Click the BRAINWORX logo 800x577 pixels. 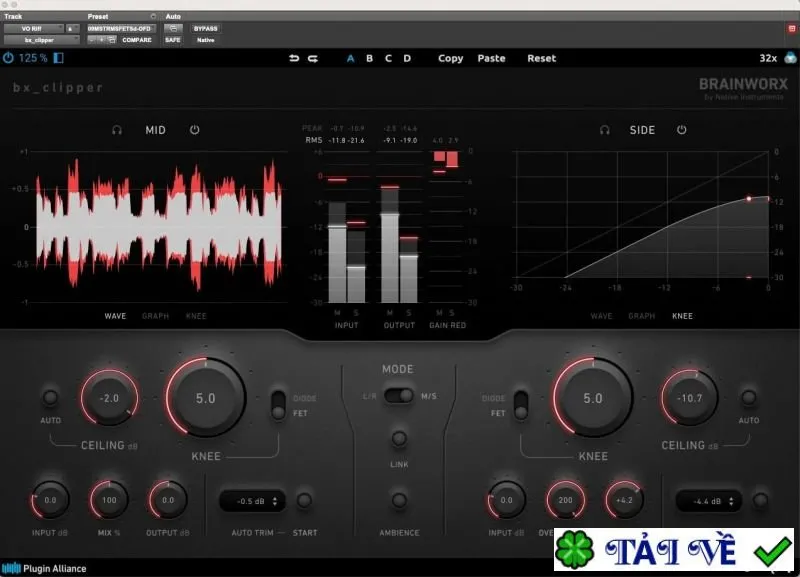(743, 84)
